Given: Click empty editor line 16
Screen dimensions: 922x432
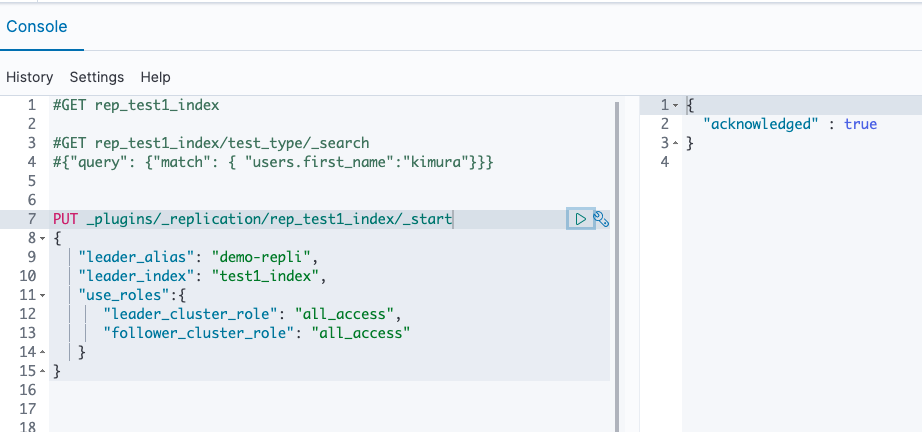Looking at the screenshot, I should click(329, 390).
